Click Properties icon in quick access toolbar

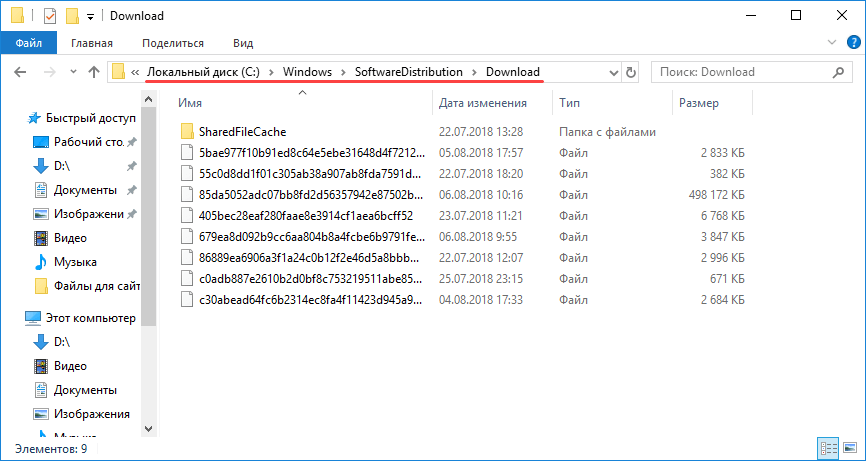pyautogui.click(x=49, y=16)
